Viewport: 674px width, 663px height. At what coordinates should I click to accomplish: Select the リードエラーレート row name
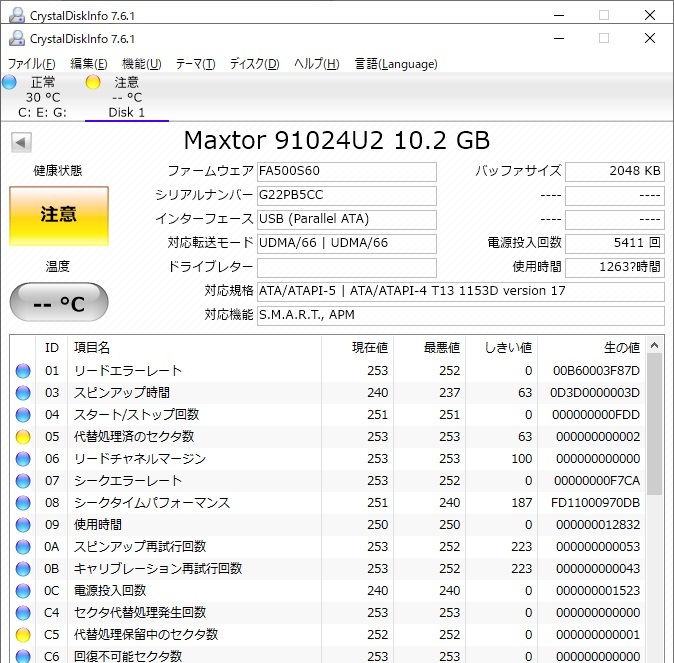point(128,371)
